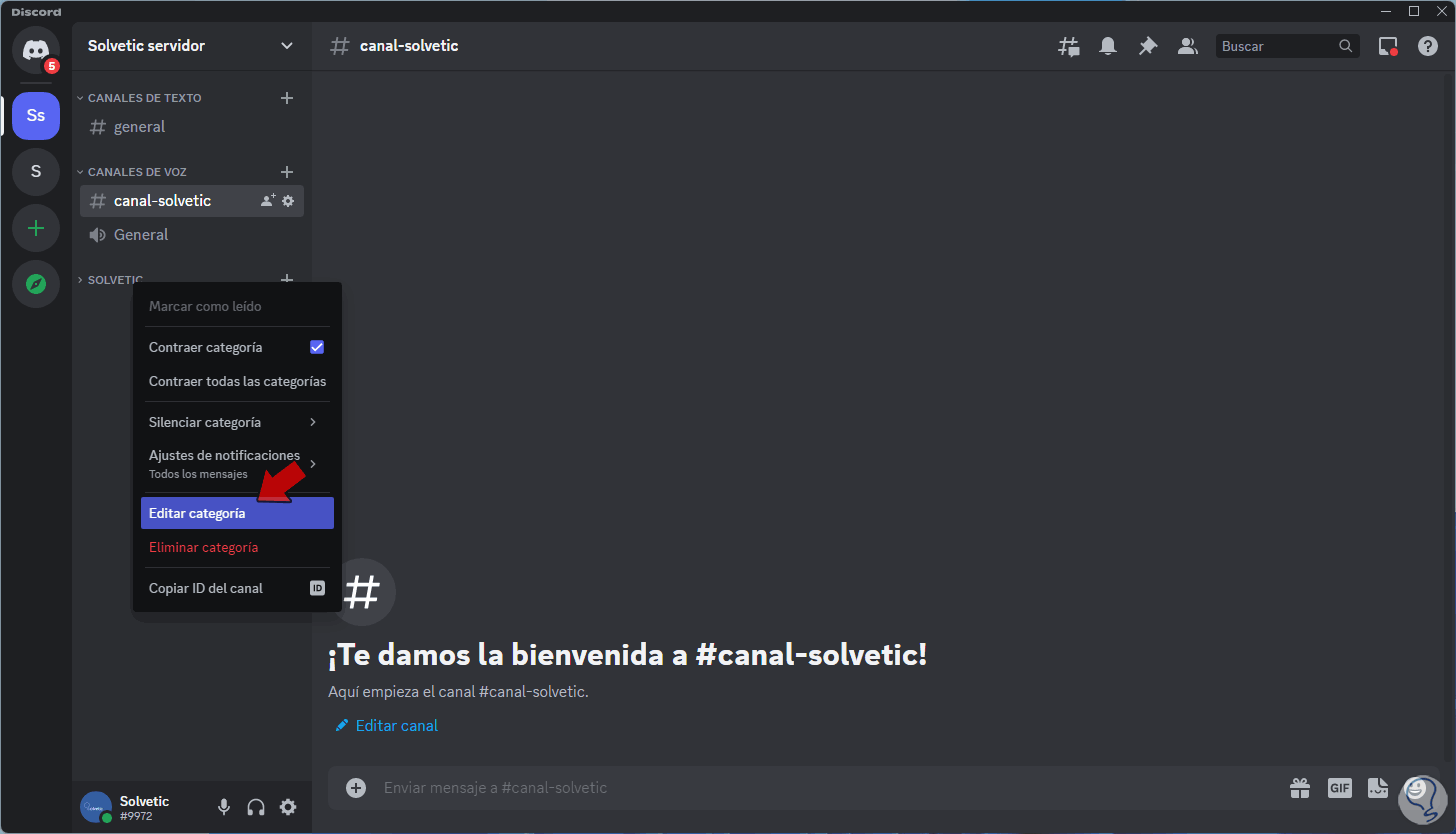
Task: Close the Discord window
Action: pos(1440,11)
